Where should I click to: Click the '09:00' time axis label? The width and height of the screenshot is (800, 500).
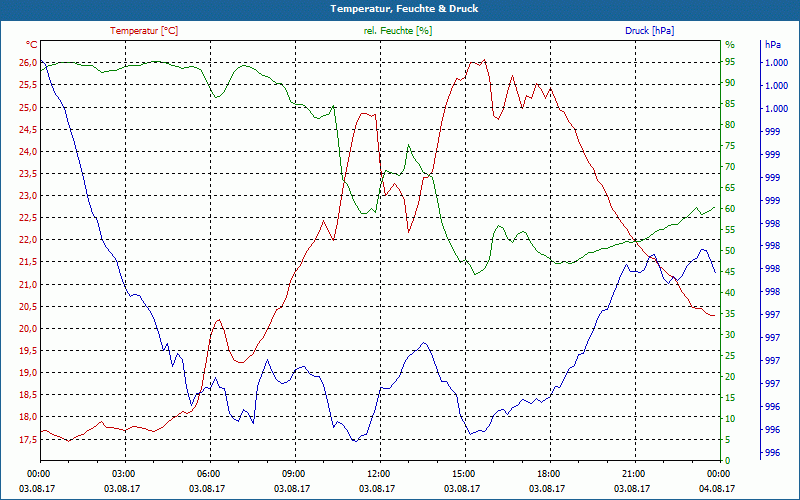click(295, 473)
